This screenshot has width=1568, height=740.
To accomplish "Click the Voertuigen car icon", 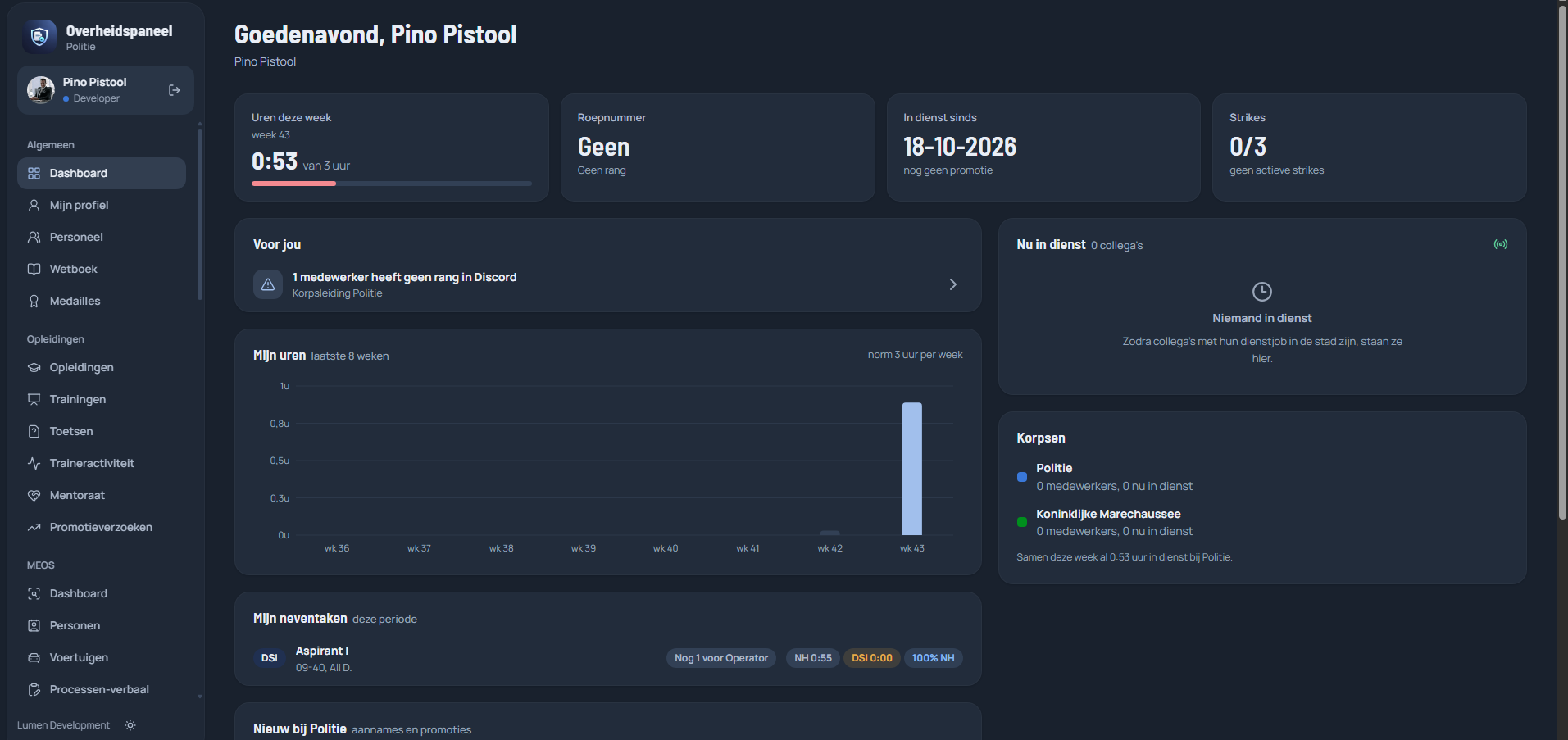I will point(34,657).
